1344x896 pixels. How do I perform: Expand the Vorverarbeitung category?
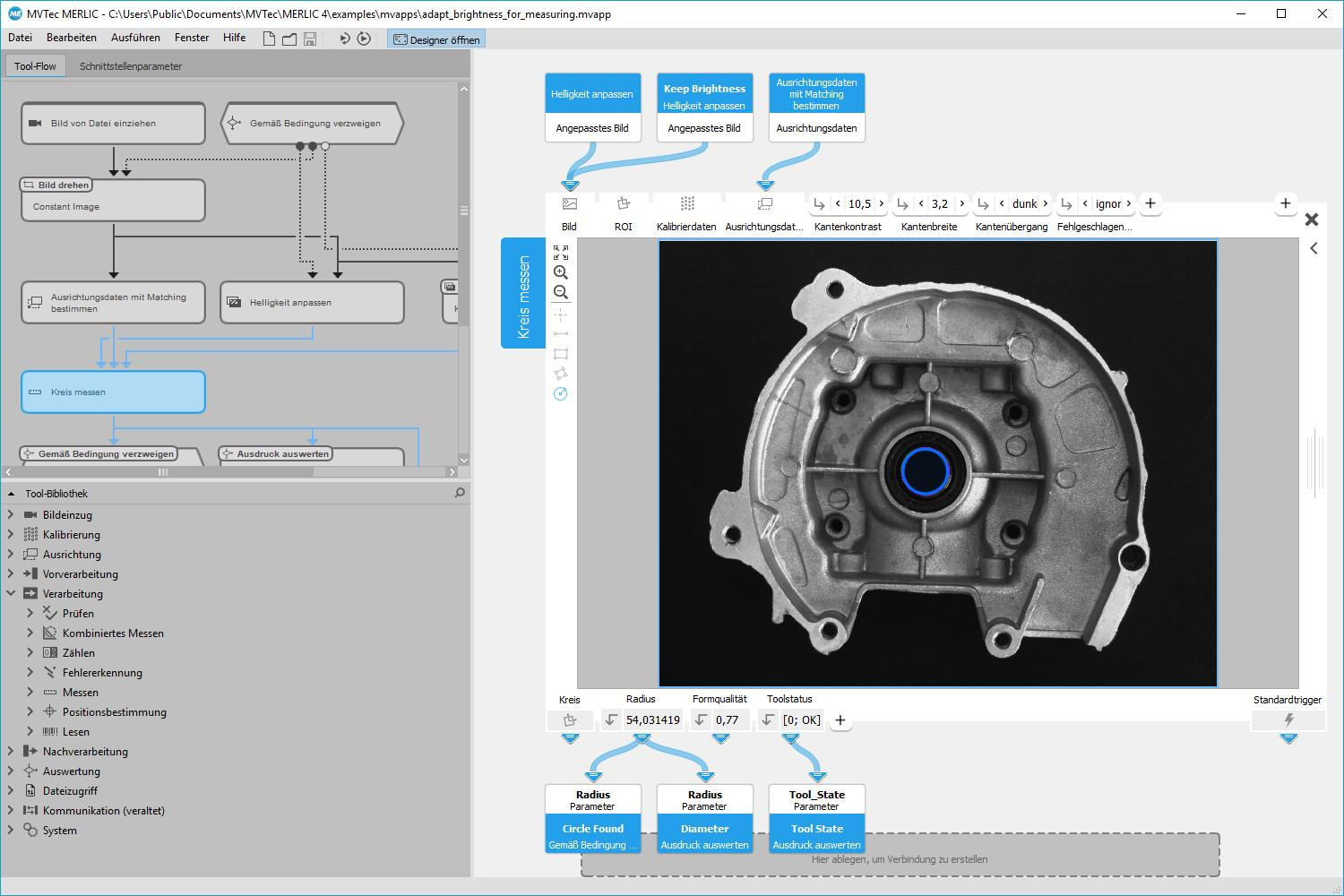pos(11,573)
